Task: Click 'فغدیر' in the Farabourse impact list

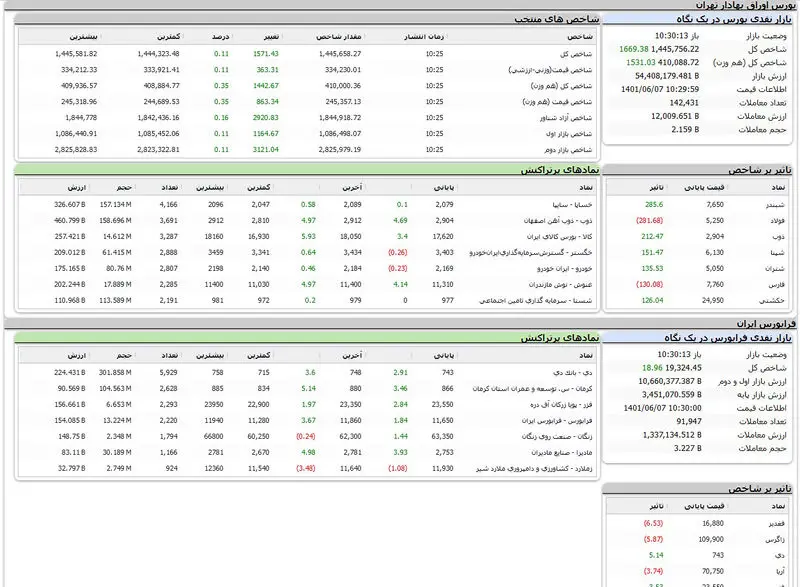Action: 777,523
